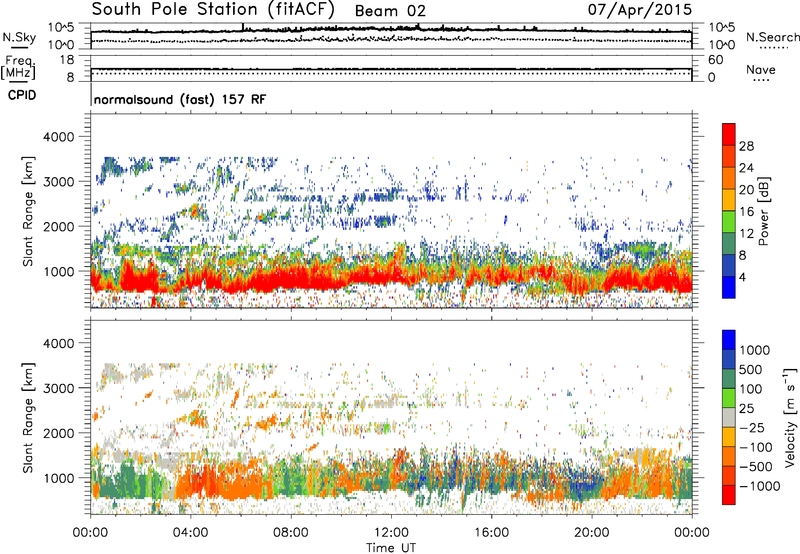Pick the gray velocity segment between 25 and -25
Viewport: 800px width, 554px height.
tap(729, 418)
